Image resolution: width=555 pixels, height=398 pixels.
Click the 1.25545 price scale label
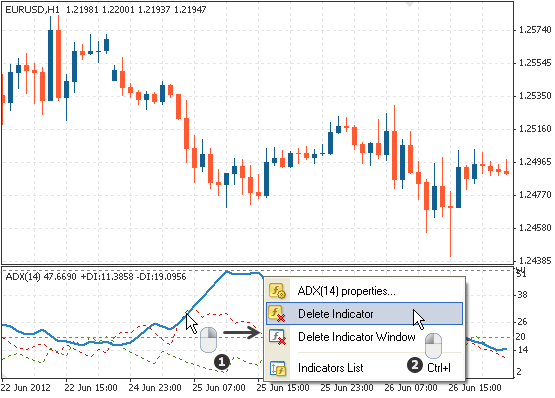coord(534,63)
